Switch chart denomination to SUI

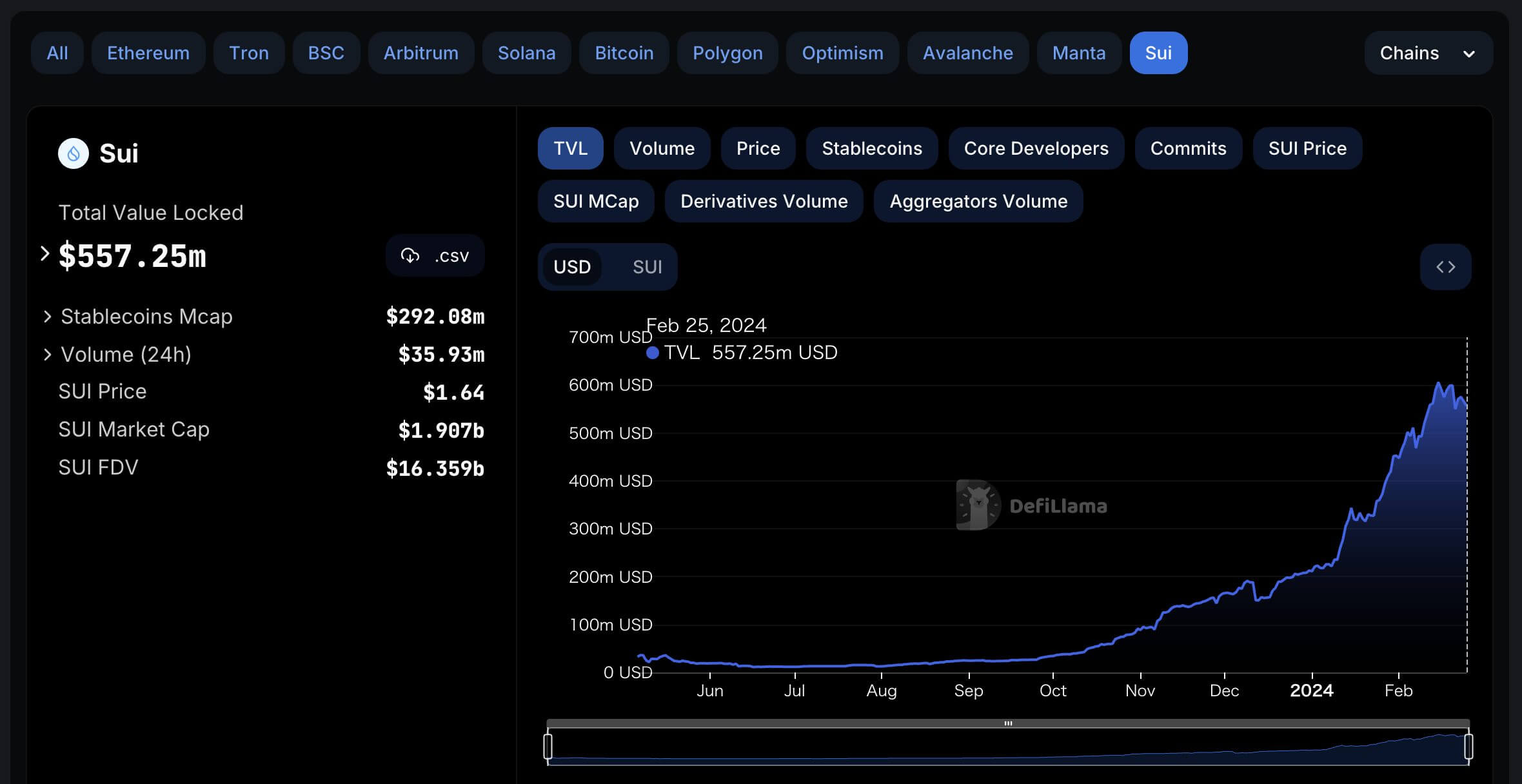pos(647,267)
